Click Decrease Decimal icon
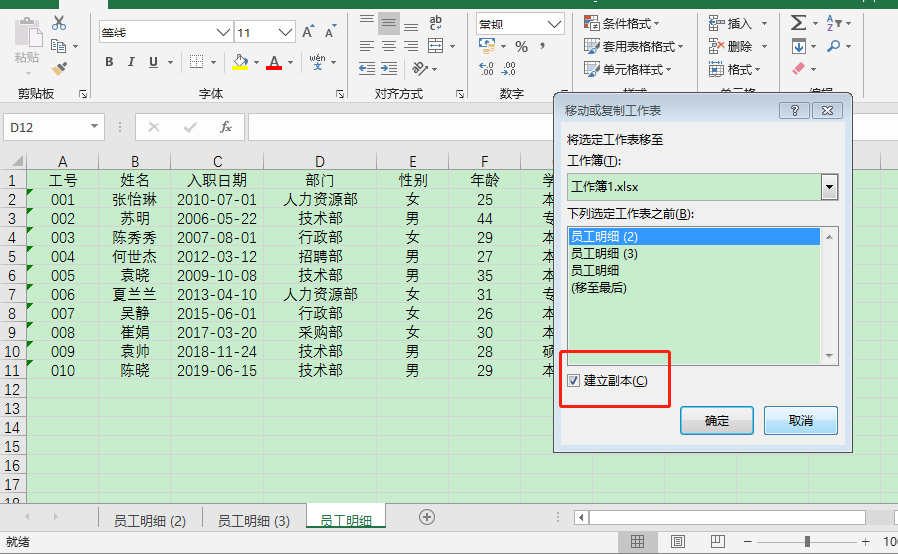Viewport: 898px width, 554px height. point(509,69)
